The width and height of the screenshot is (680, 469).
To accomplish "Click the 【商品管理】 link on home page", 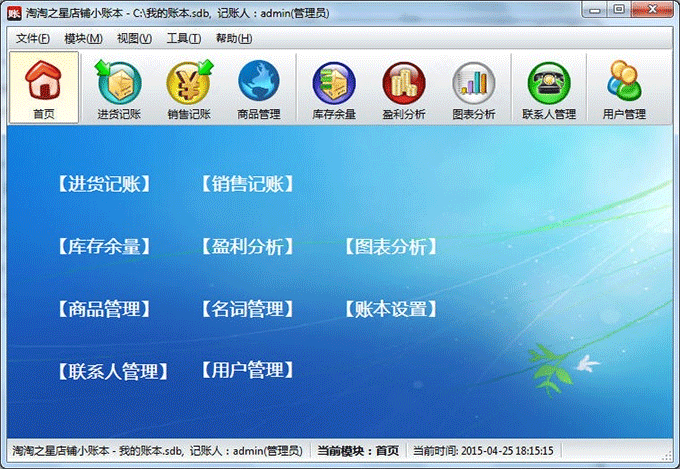I will pos(104,309).
